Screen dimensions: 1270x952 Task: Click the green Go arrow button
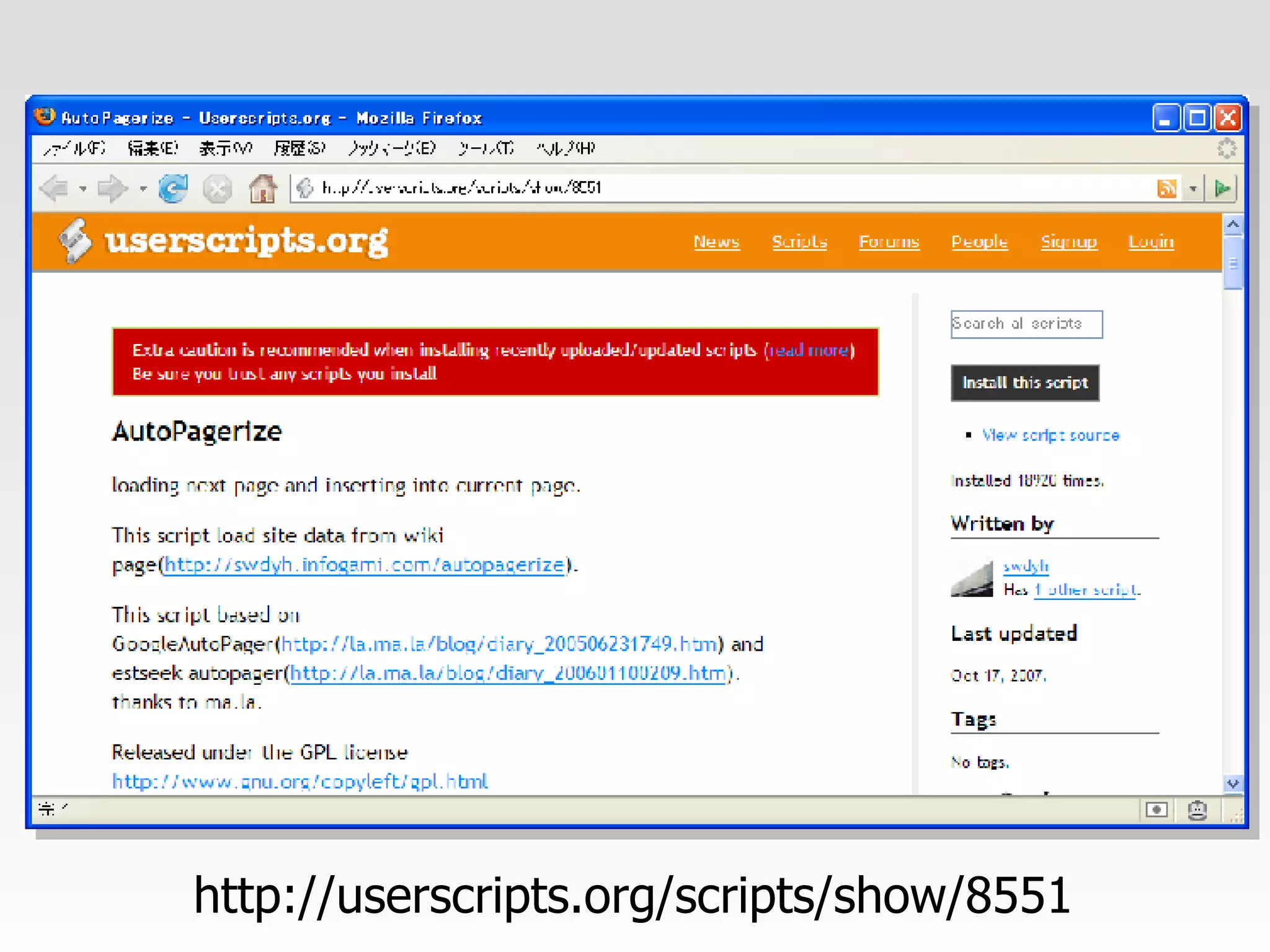1222,188
